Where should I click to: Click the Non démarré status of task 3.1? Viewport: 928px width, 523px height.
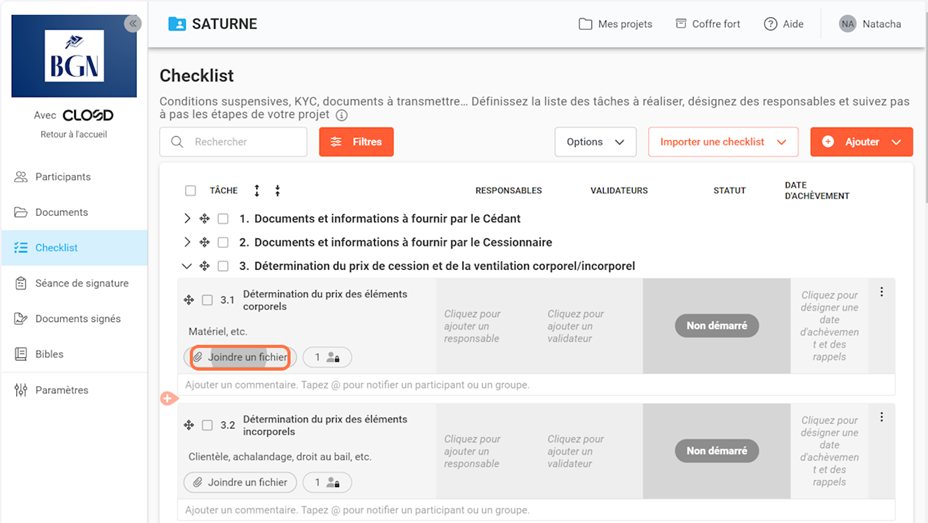point(716,325)
